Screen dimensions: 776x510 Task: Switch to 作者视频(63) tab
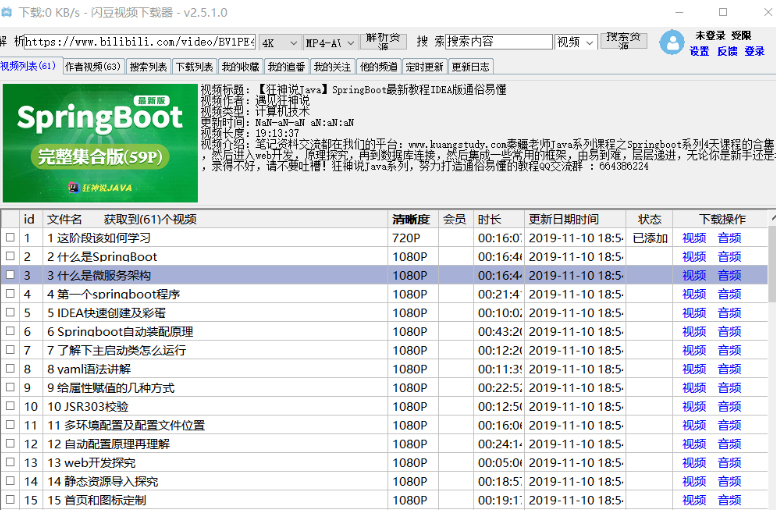click(x=93, y=67)
